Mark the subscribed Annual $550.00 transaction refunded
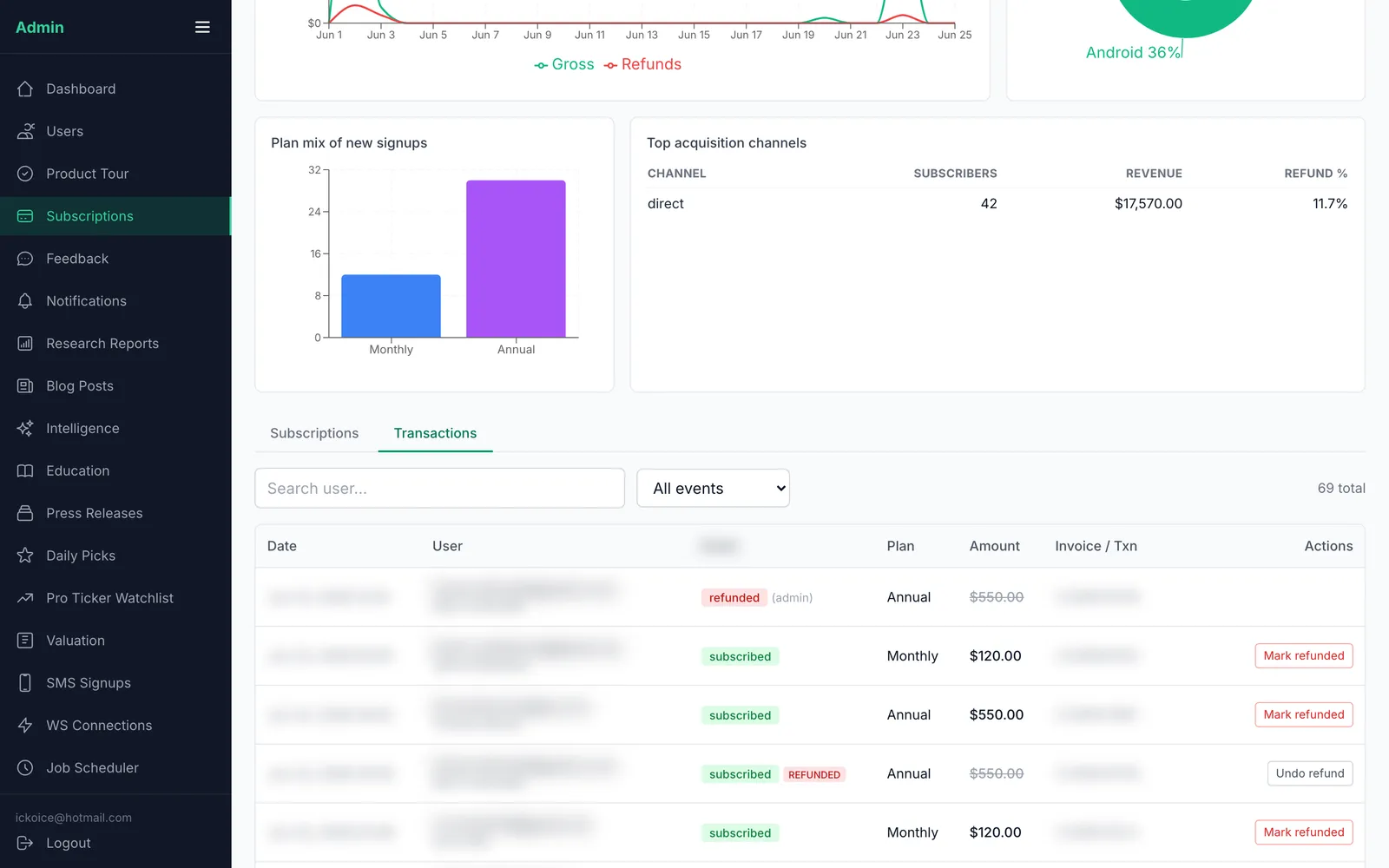 (x=1303, y=714)
